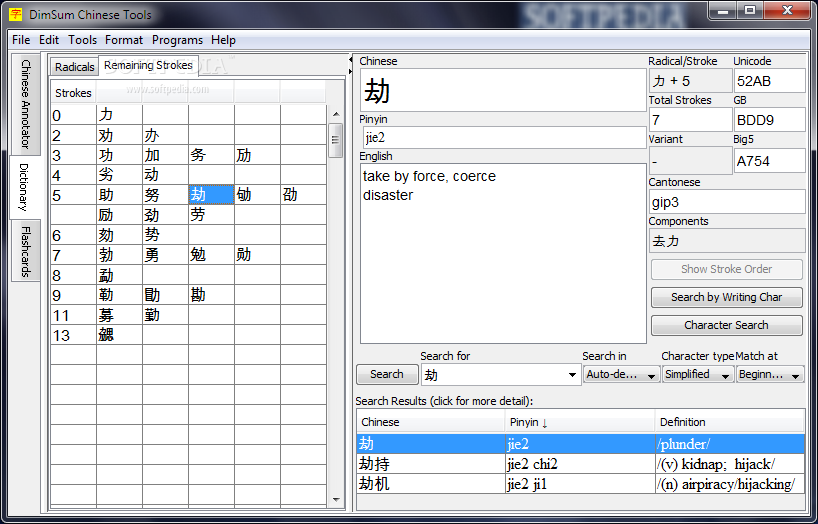Select character 勉 in stroke row 7
This screenshot has height=524, width=818.
coord(211,255)
